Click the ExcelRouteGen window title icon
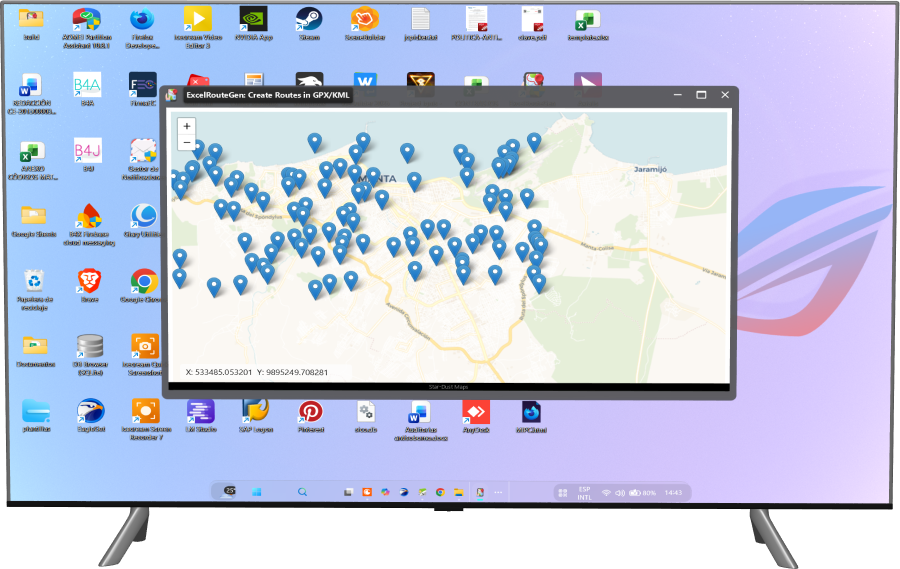 [x=171, y=95]
